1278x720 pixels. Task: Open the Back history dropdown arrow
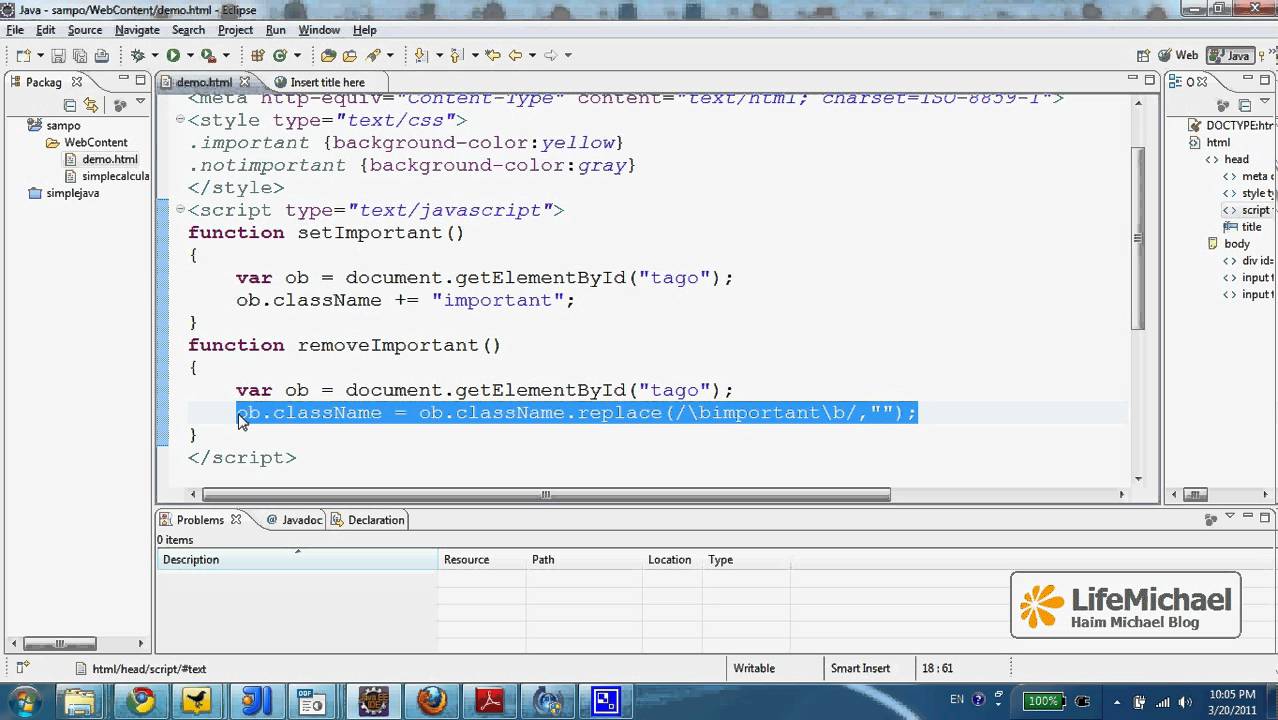point(532,56)
